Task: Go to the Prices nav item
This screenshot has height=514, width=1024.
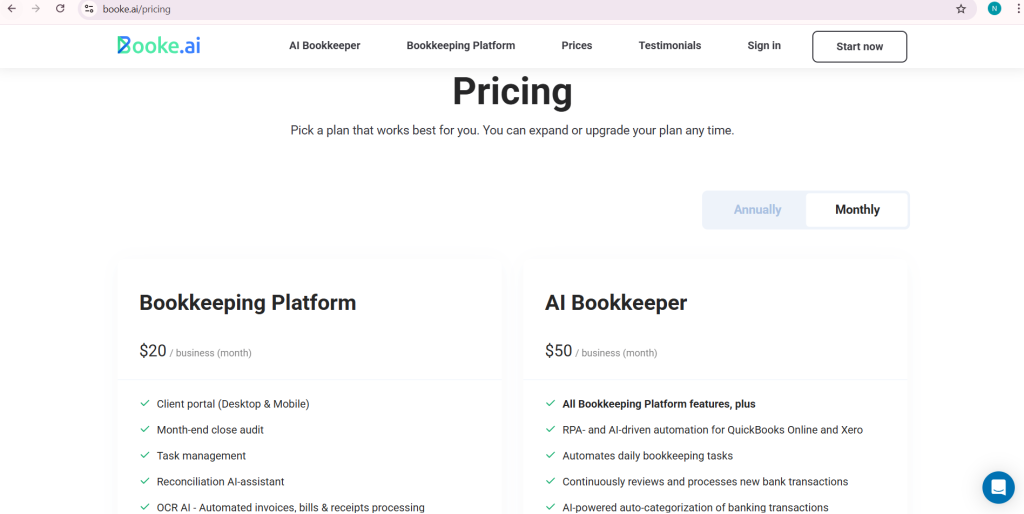Action: point(576,46)
